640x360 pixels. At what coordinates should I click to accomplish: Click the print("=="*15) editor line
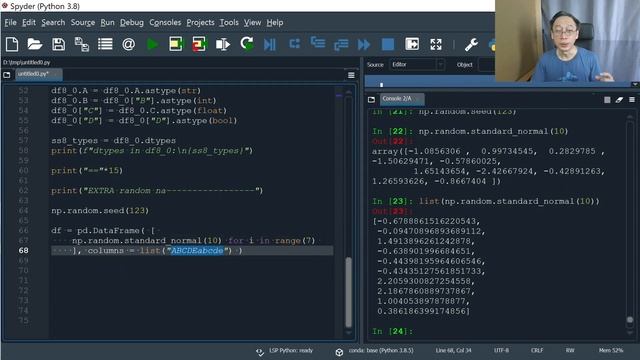(87, 171)
